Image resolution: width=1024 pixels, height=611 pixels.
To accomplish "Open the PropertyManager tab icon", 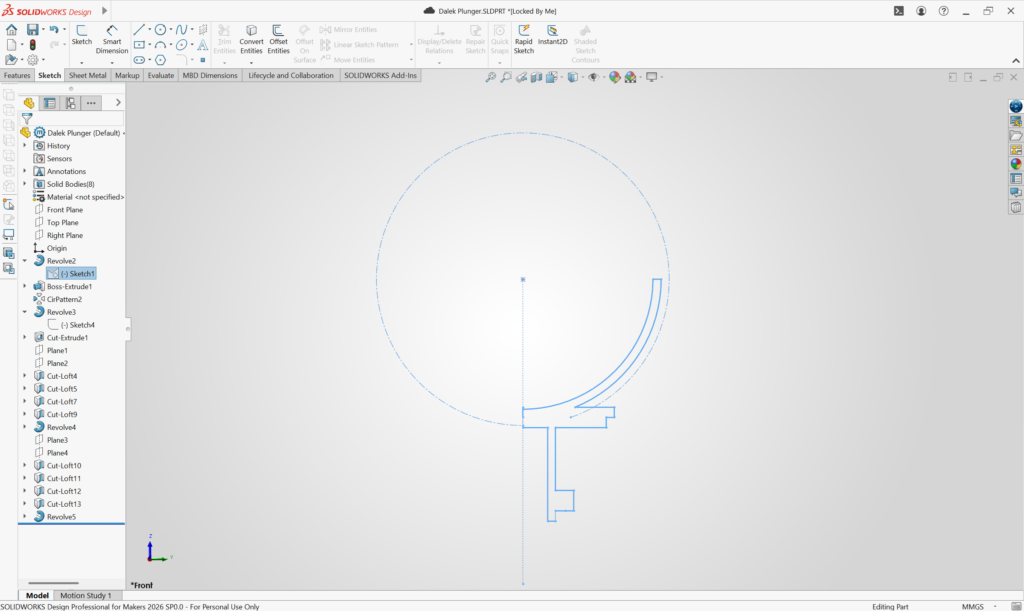I will [49, 102].
